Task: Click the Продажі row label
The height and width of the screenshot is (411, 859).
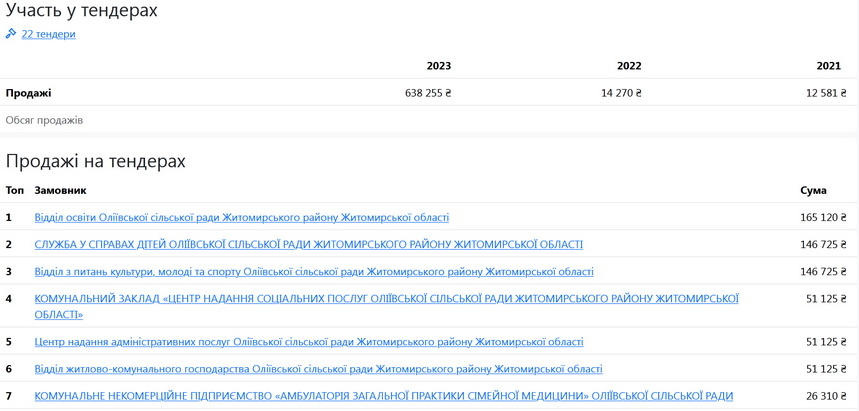Action: [x=28, y=93]
